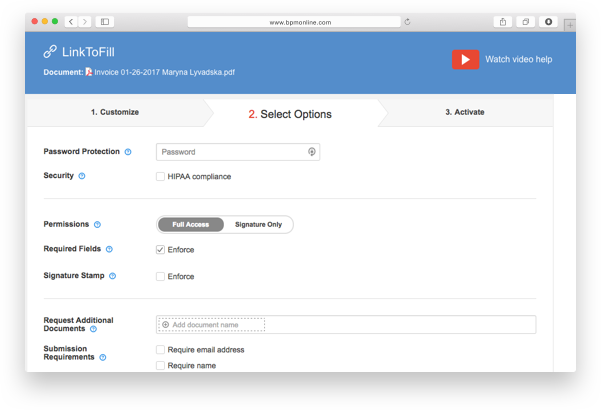601x410 pixels.
Task: Select Full Access permission
Action: tap(191, 225)
